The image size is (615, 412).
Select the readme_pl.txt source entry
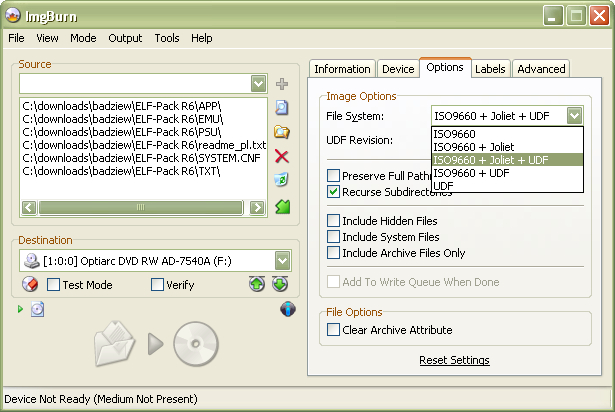click(144, 145)
